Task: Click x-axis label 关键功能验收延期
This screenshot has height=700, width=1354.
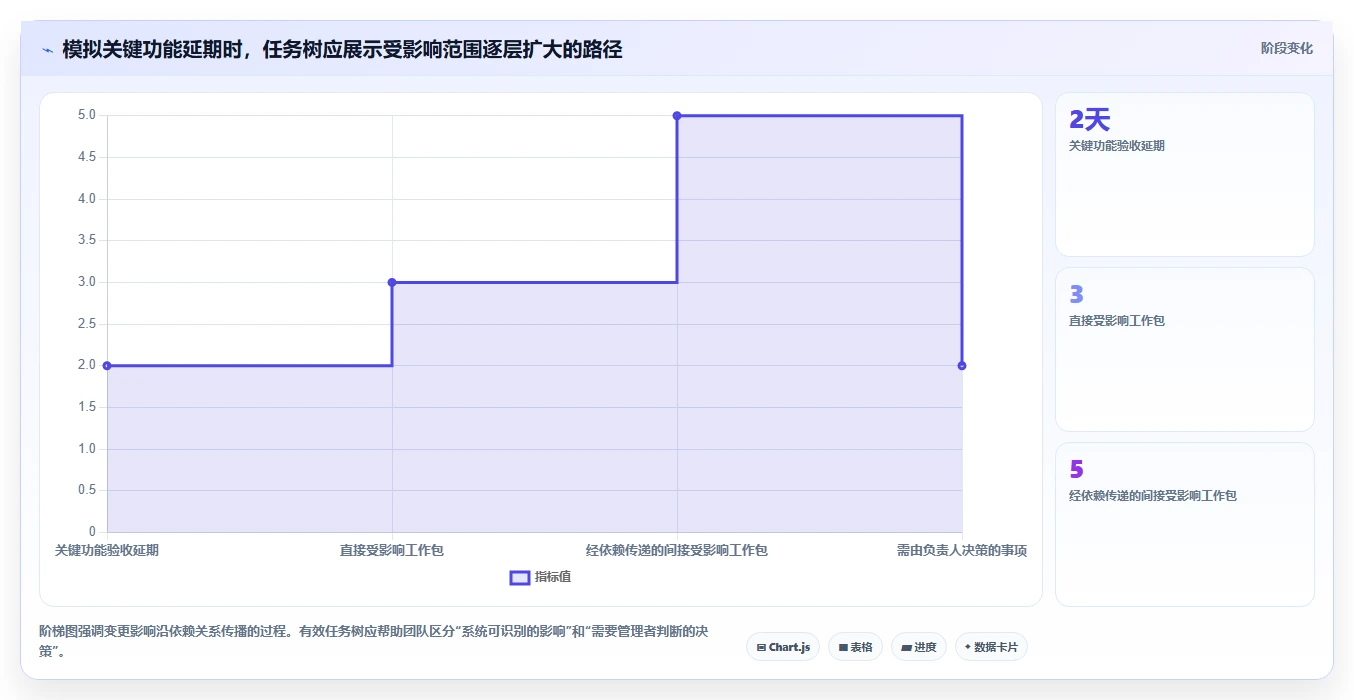Action: point(107,550)
